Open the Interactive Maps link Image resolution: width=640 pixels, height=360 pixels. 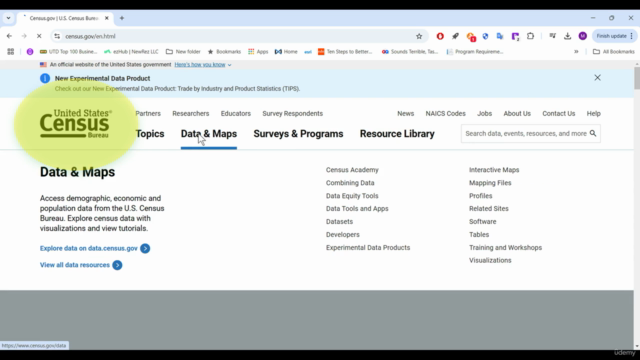tap(494, 170)
